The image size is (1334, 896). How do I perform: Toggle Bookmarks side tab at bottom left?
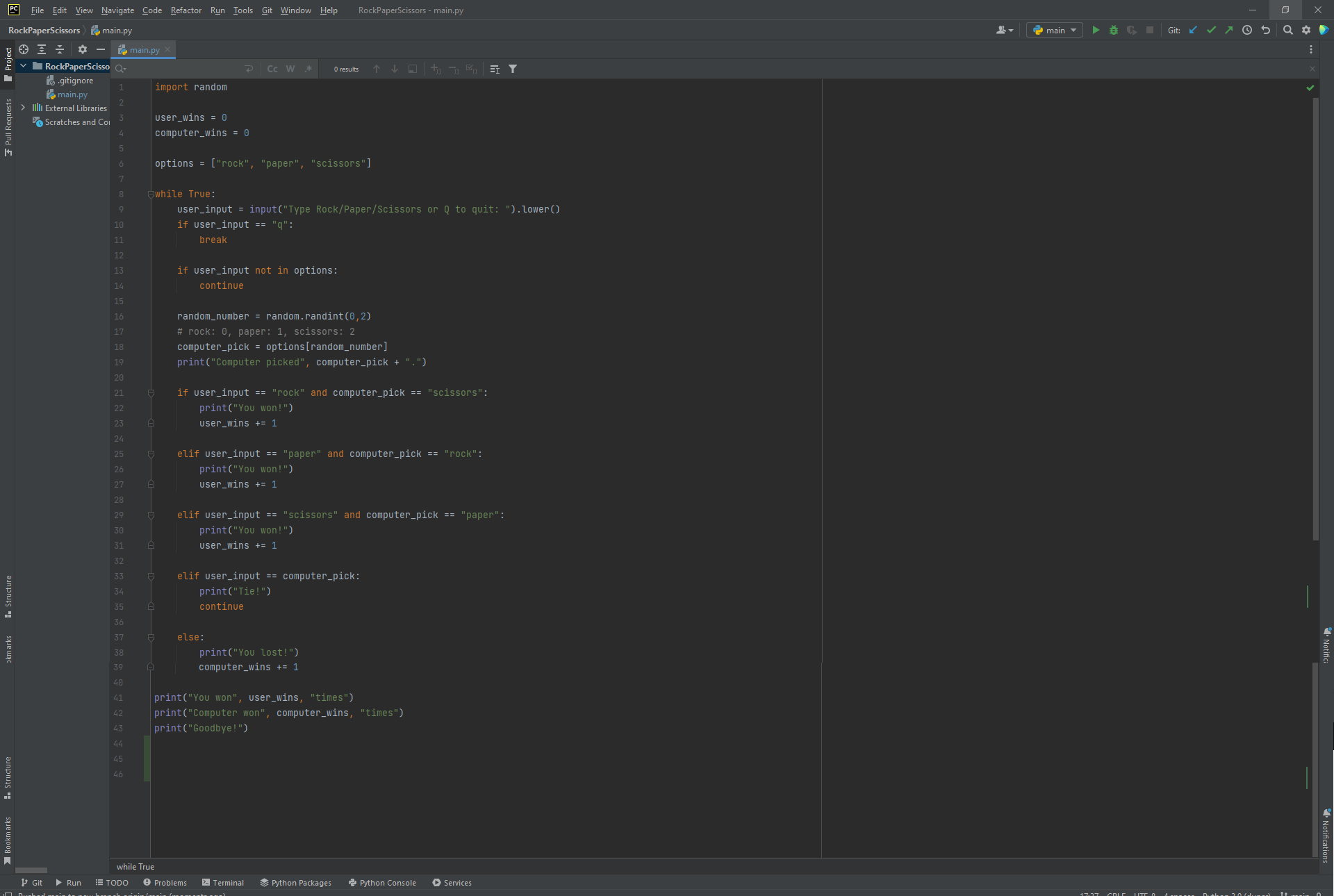pos(8,840)
